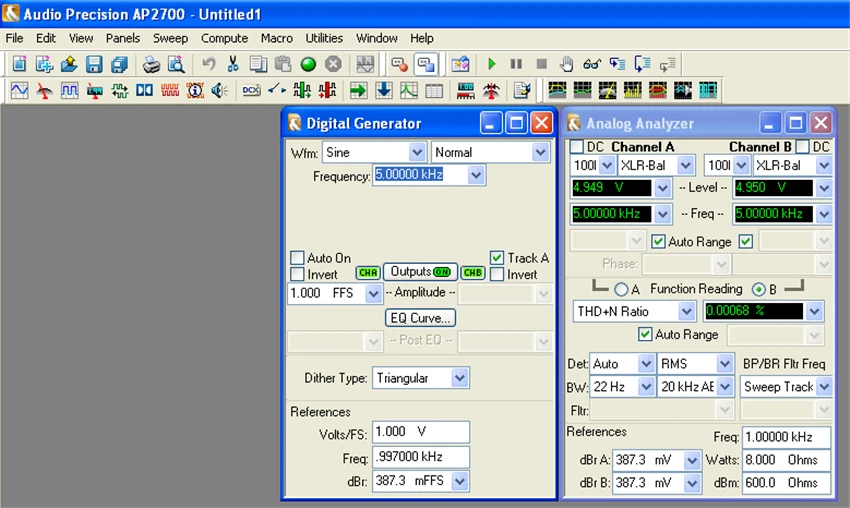Click the Volts/FS reference input field
850x508 pixels.
click(x=420, y=432)
